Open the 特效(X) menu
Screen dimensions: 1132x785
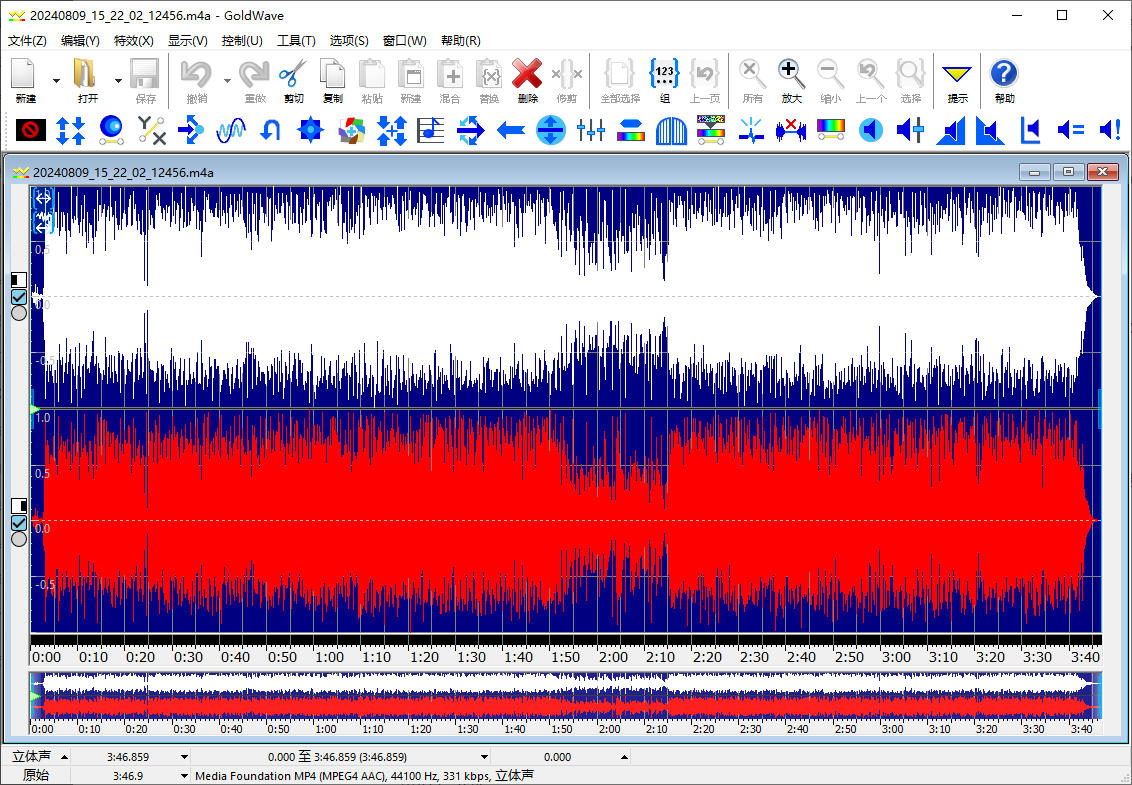(133, 41)
